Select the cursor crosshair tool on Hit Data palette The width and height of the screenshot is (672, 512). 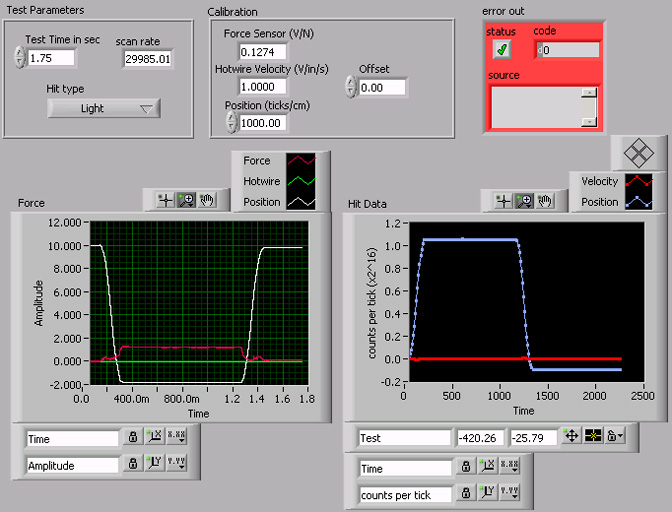point(503,201)
